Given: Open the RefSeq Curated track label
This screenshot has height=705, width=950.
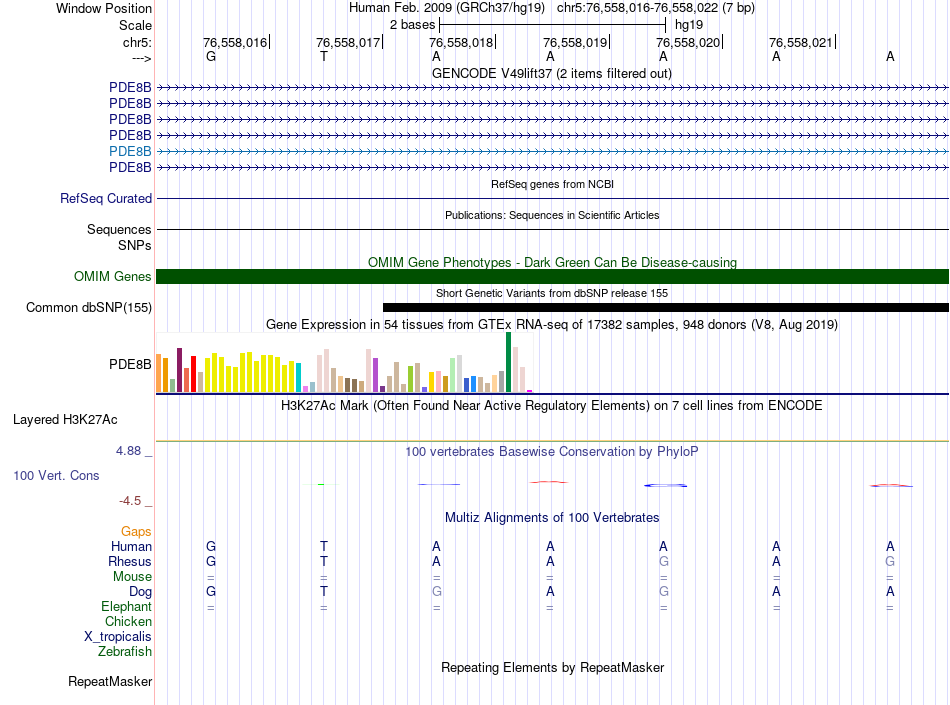Looking at the screenshot, I should coord(106,199).
